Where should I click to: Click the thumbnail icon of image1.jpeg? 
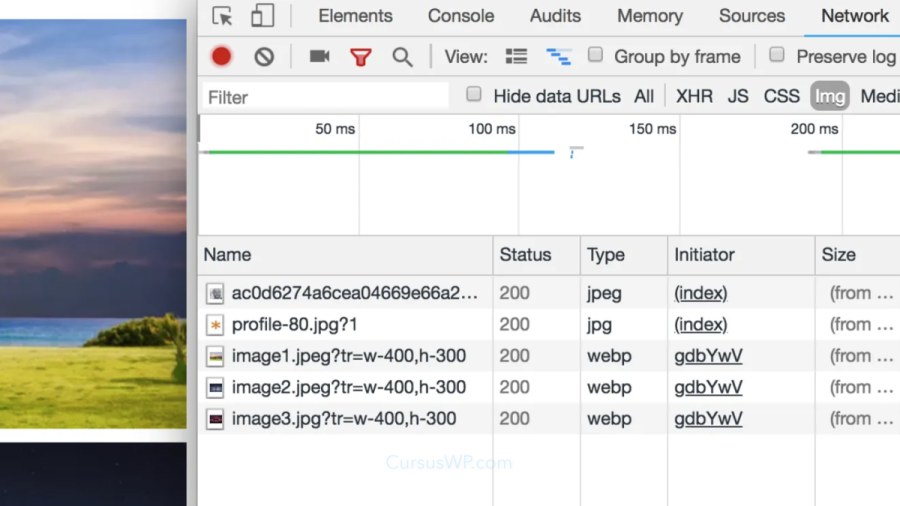[215, 356]
